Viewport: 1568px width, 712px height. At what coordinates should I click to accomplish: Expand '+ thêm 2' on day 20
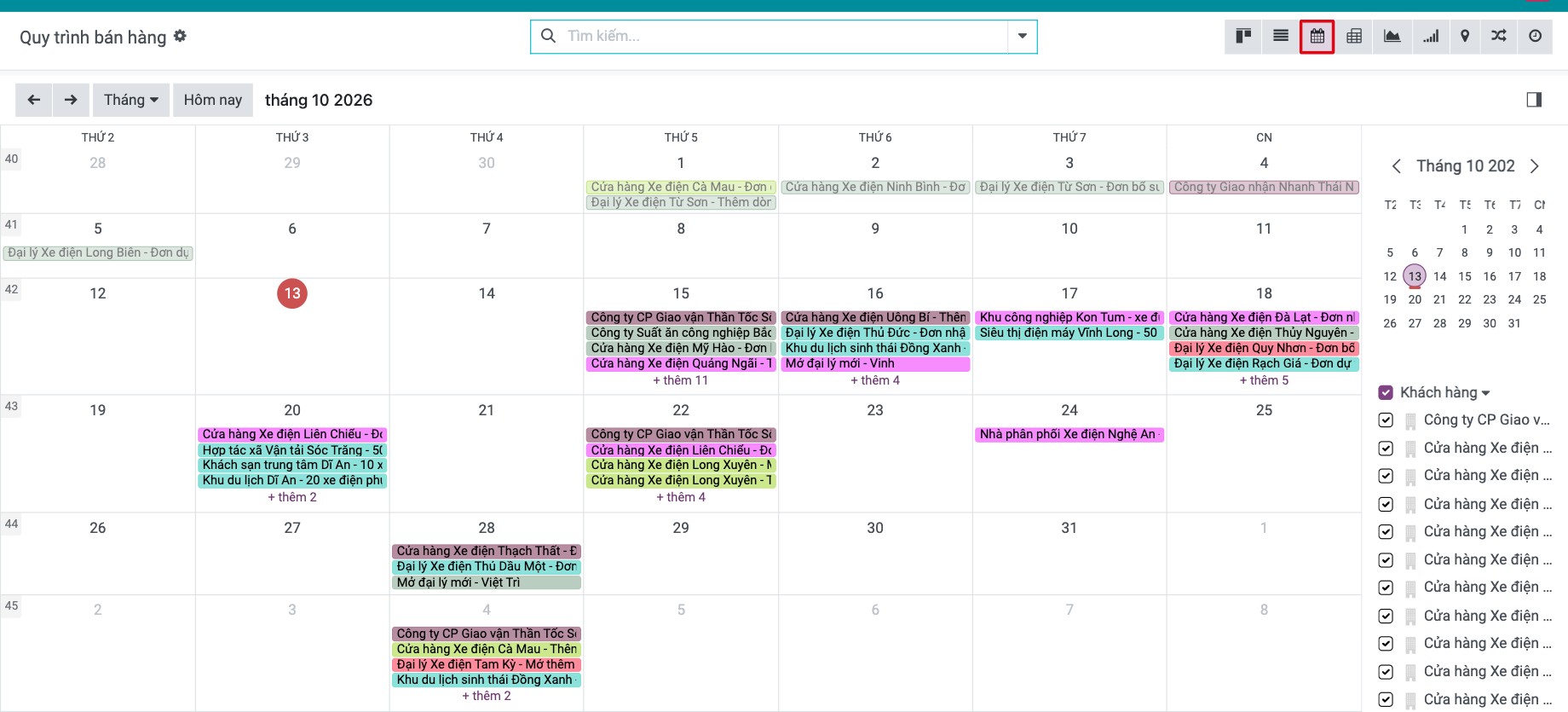pyautogui.click(x=292, y=497)
